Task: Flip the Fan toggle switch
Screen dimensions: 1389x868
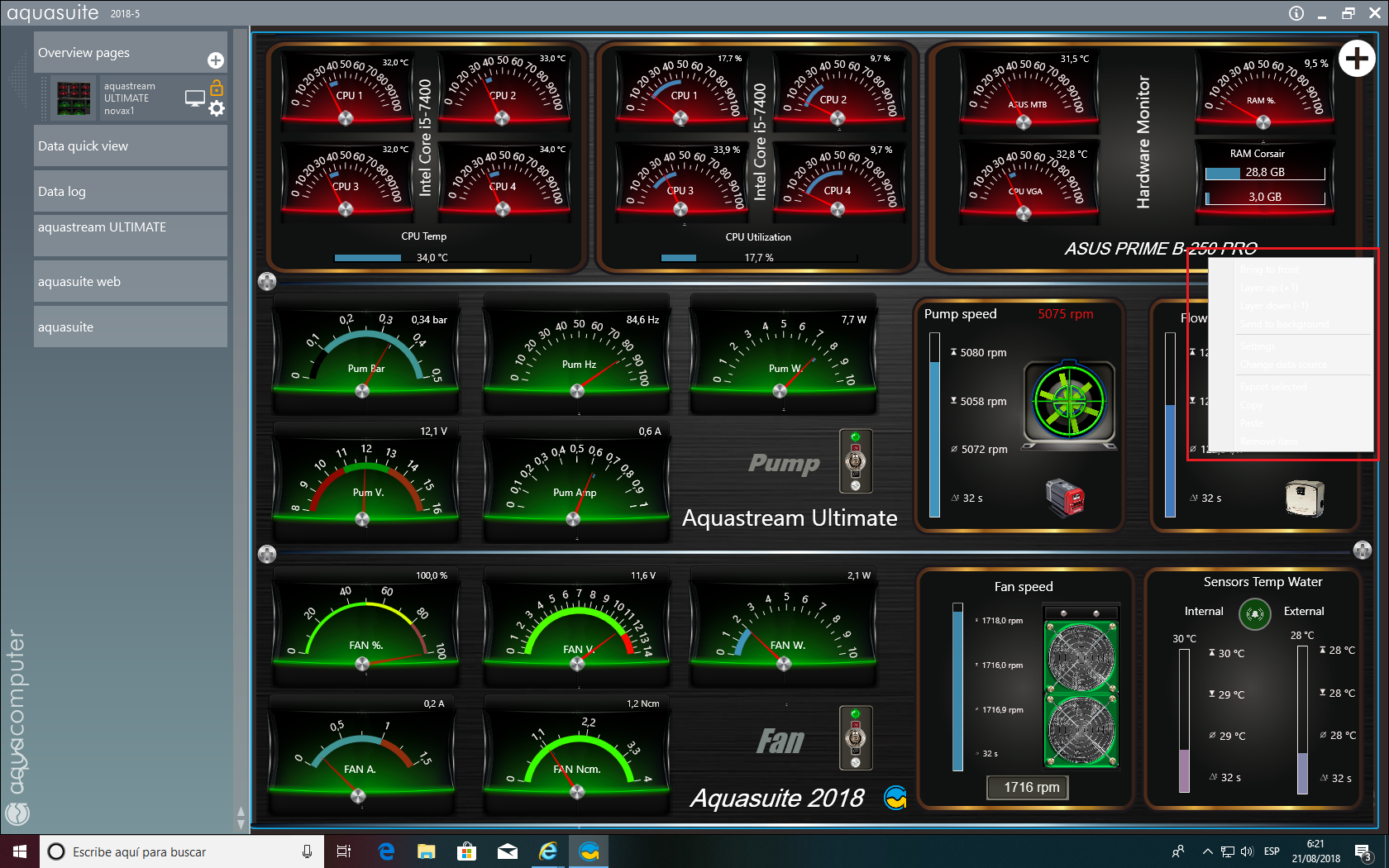Action: click(856, 737)
